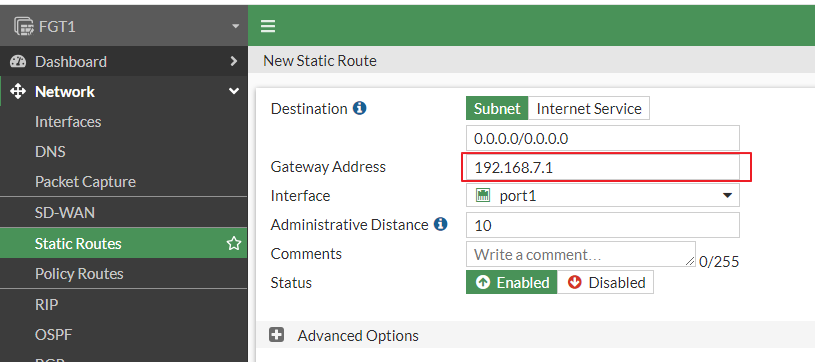The height and width of the screenshot is (362, 815).
Task: Click the Dashboard gauge icon
Action: coord(18,61)
